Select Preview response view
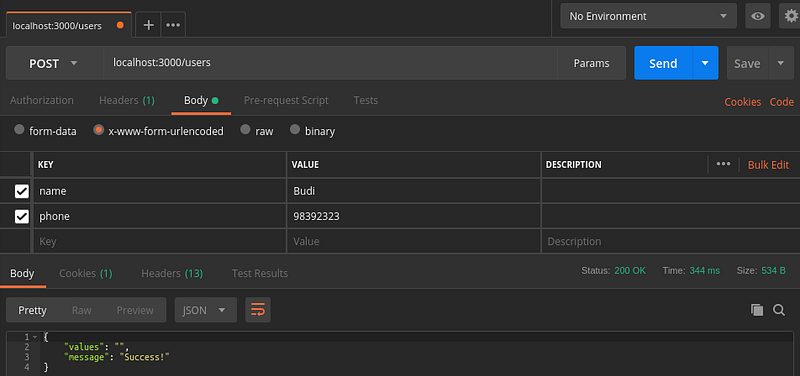 click(x=135, y=310)
